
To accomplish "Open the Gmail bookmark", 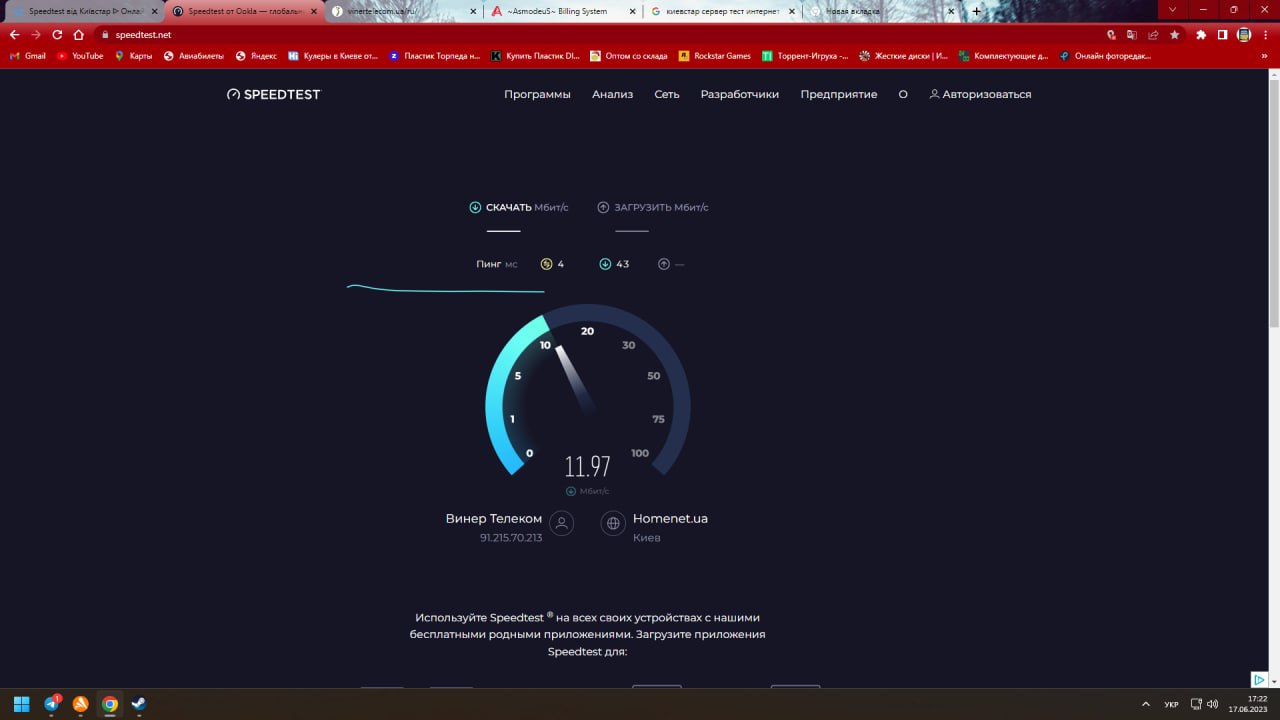I will coord(28,56).
